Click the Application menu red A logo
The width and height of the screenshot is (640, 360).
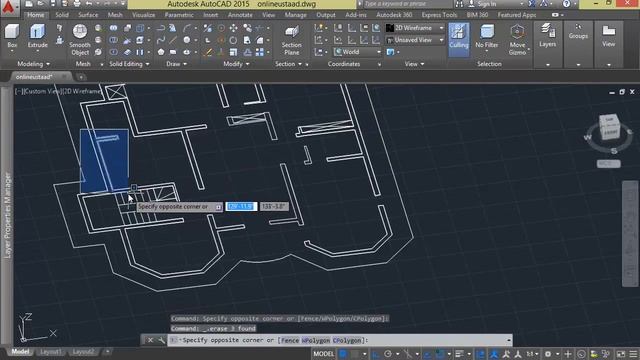[x=8, y=7]
